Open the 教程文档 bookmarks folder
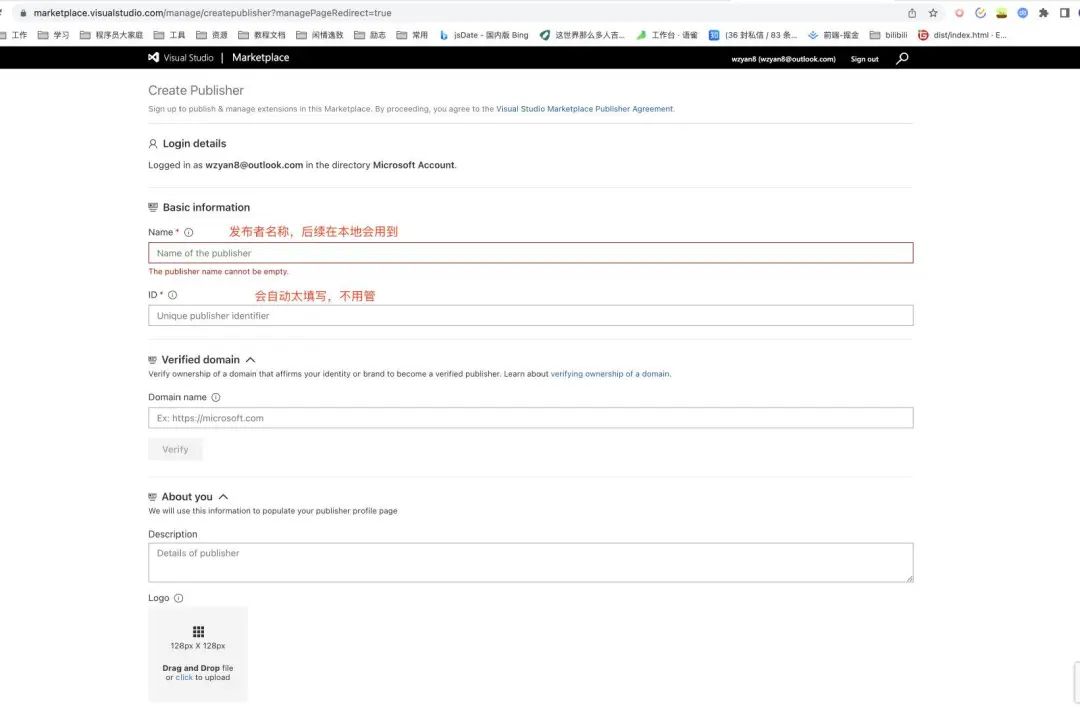The image size is (1080, 711). 262,35
